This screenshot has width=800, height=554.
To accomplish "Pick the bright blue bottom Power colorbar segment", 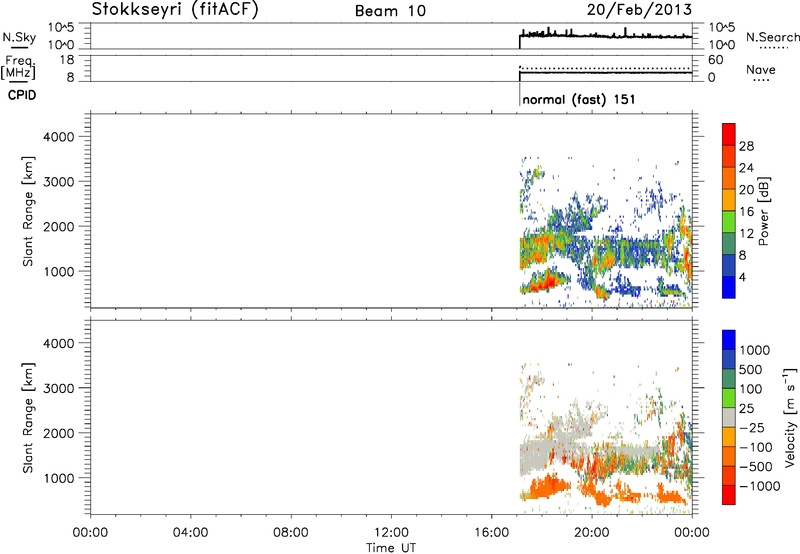I will [729, 287].
